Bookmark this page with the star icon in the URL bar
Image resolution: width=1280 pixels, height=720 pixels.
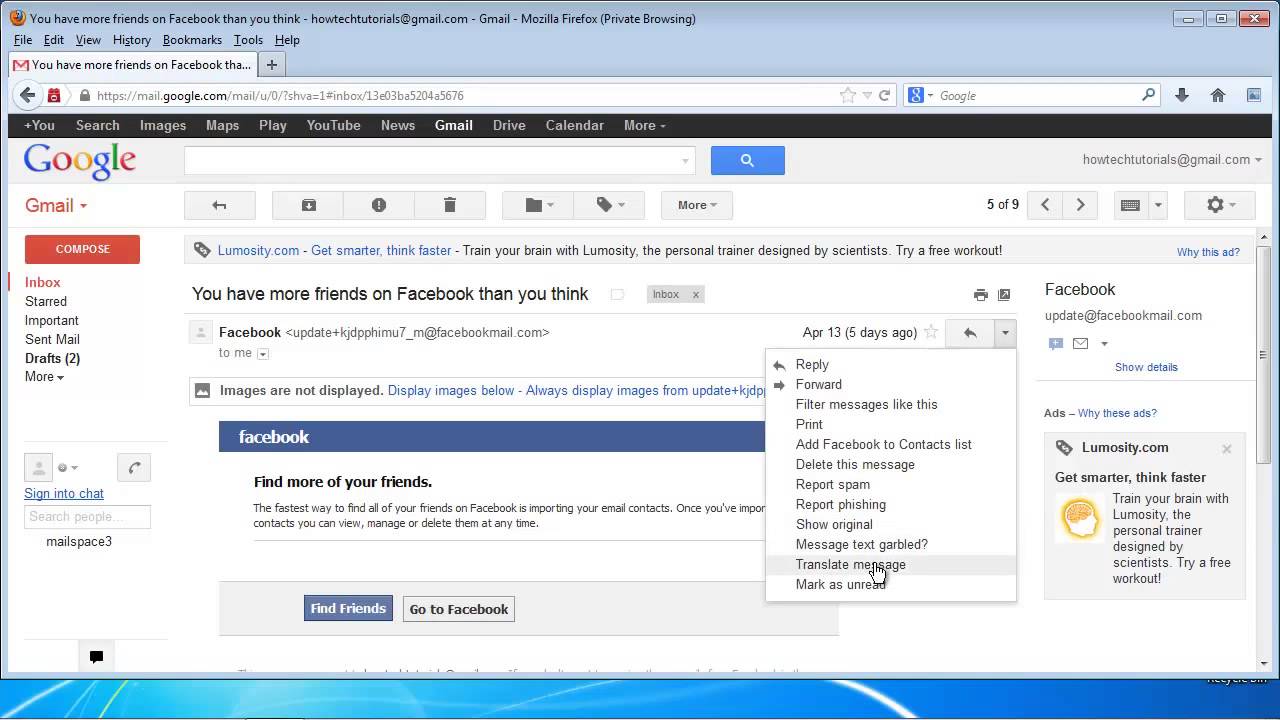848,96
